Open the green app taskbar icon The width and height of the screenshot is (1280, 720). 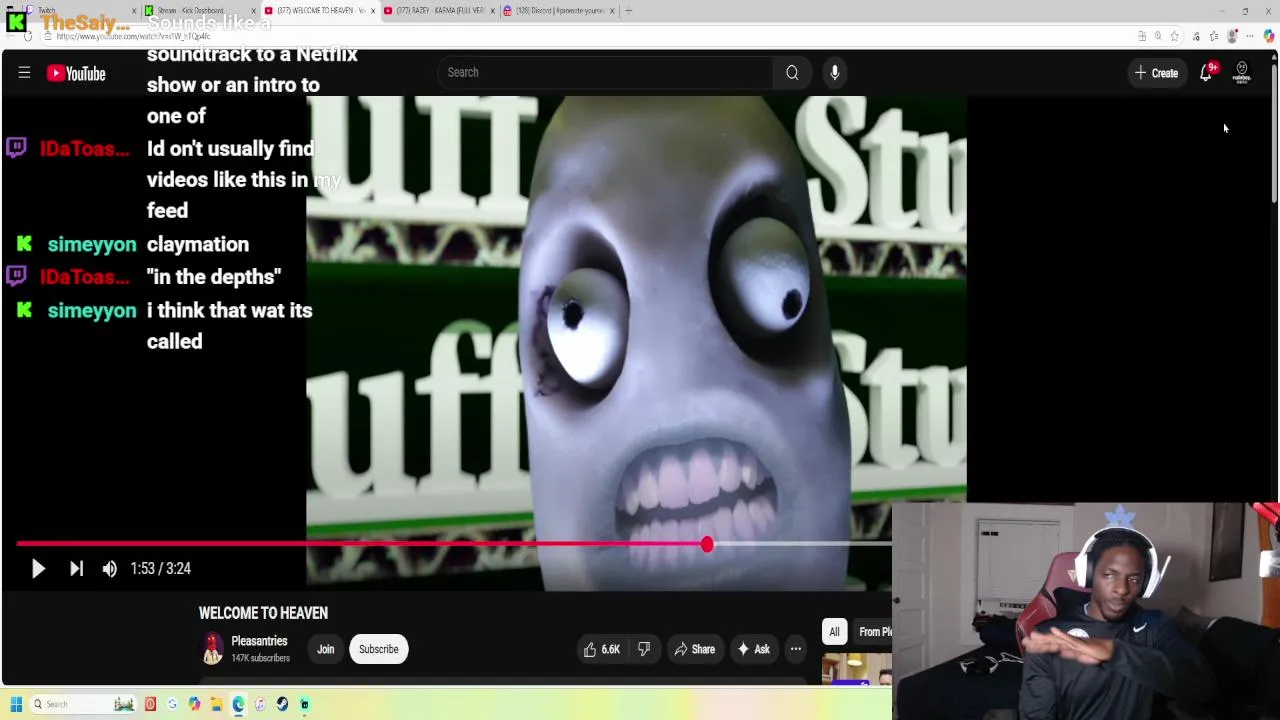coord(304,704)
